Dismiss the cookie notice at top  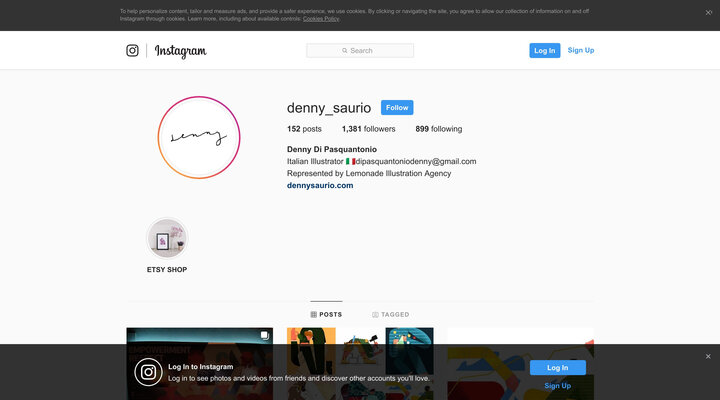click(709, 13)
